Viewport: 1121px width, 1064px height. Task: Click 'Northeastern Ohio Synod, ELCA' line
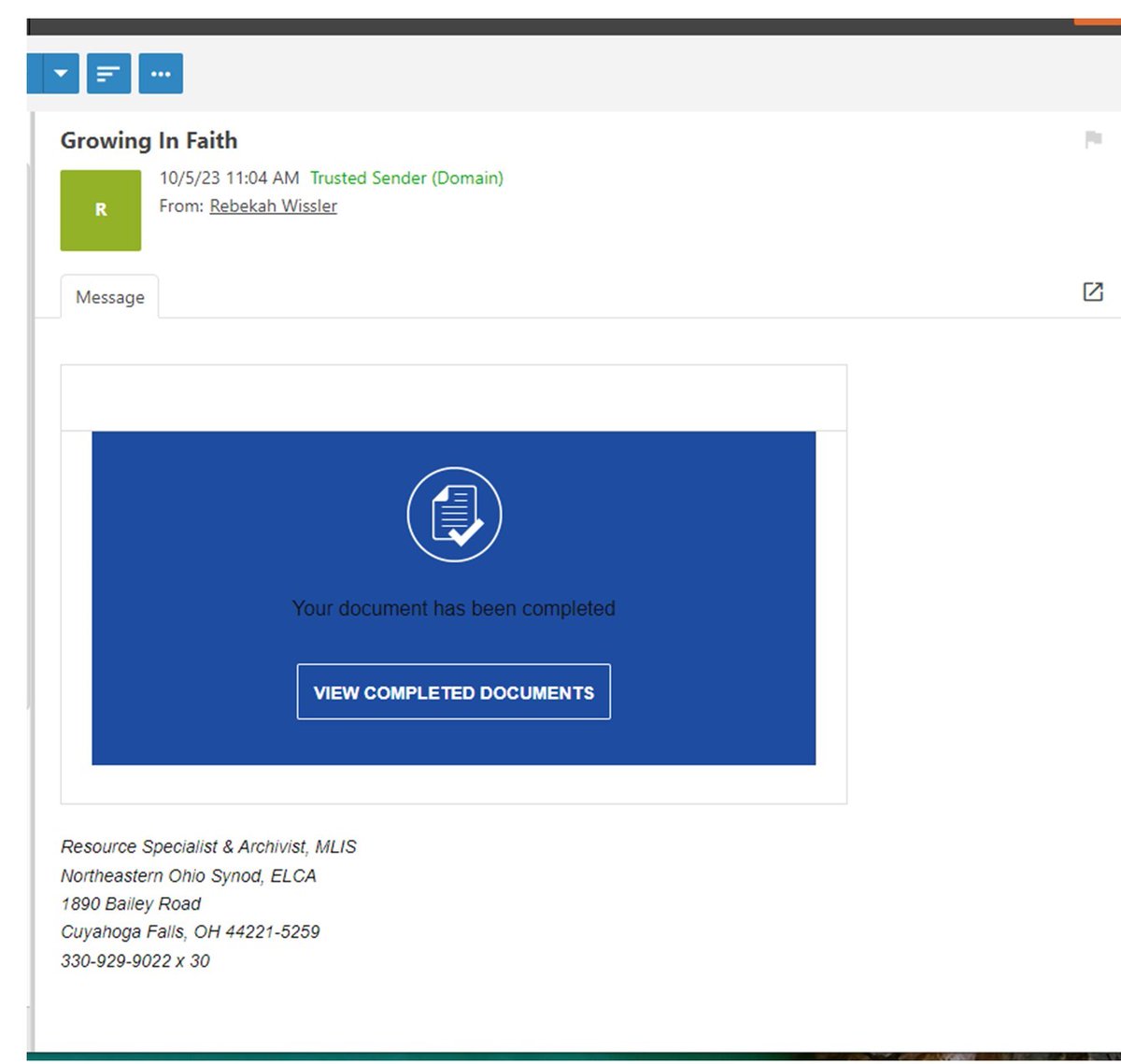click(189, 875)
